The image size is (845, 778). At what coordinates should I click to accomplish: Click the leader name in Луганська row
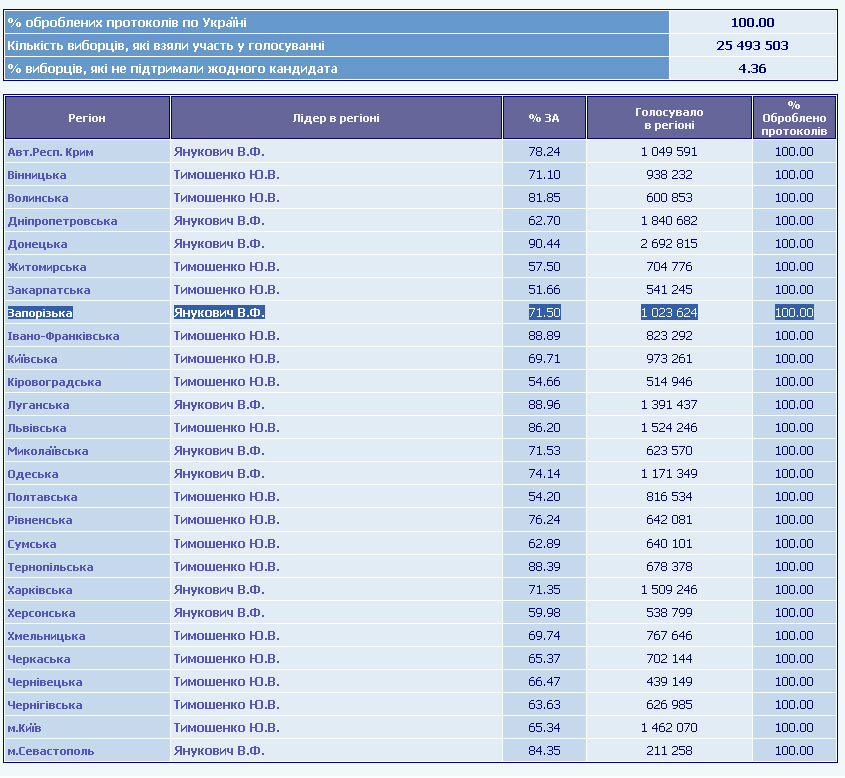click(219, 405)
